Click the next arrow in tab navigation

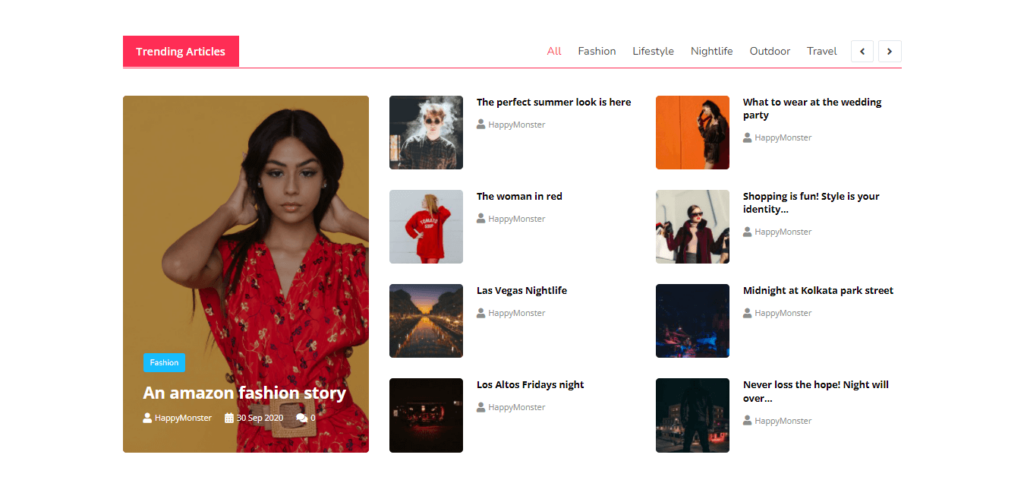(889, 51)
